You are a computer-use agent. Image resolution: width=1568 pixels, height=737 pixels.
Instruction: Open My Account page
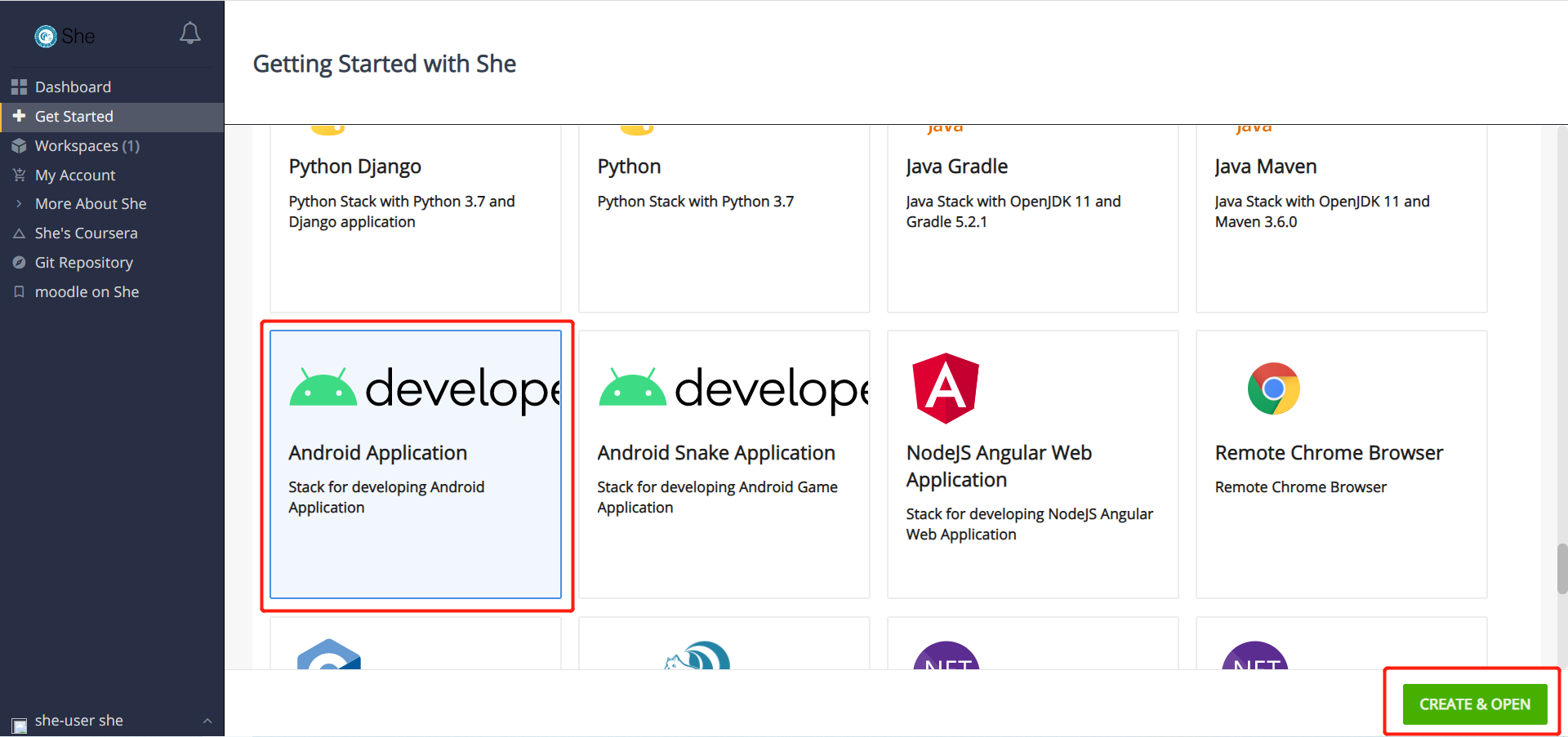point(112,175)
